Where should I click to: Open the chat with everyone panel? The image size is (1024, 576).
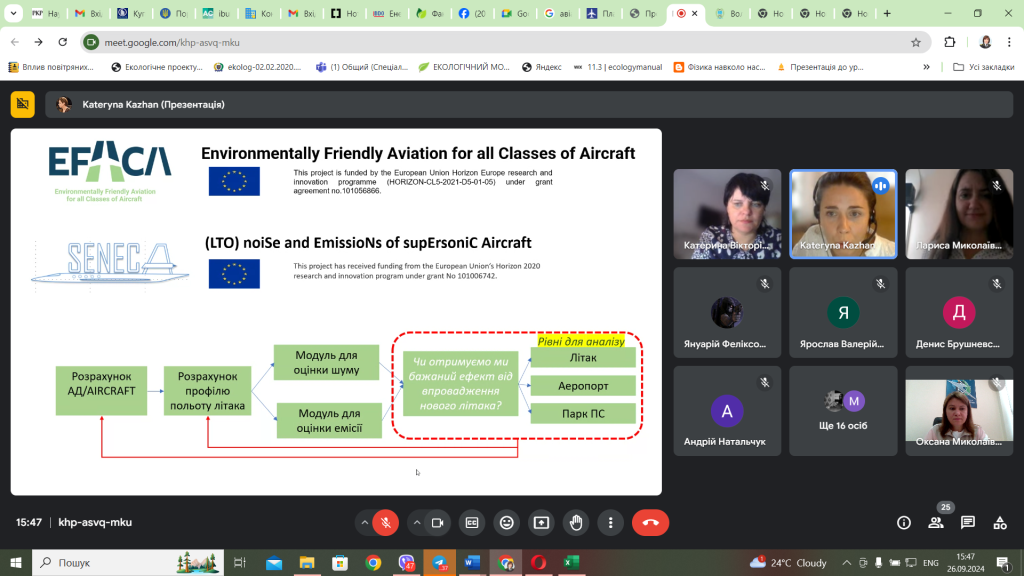pos(968,522)
